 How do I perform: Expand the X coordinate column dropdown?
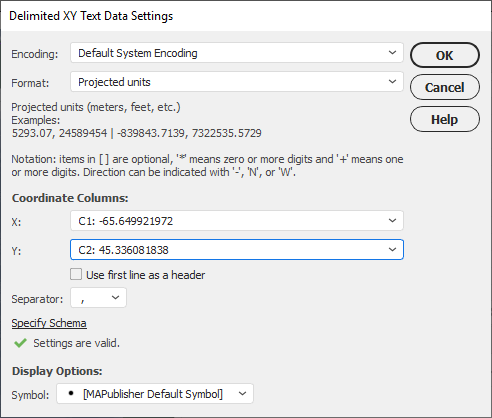tap(237, 221)
